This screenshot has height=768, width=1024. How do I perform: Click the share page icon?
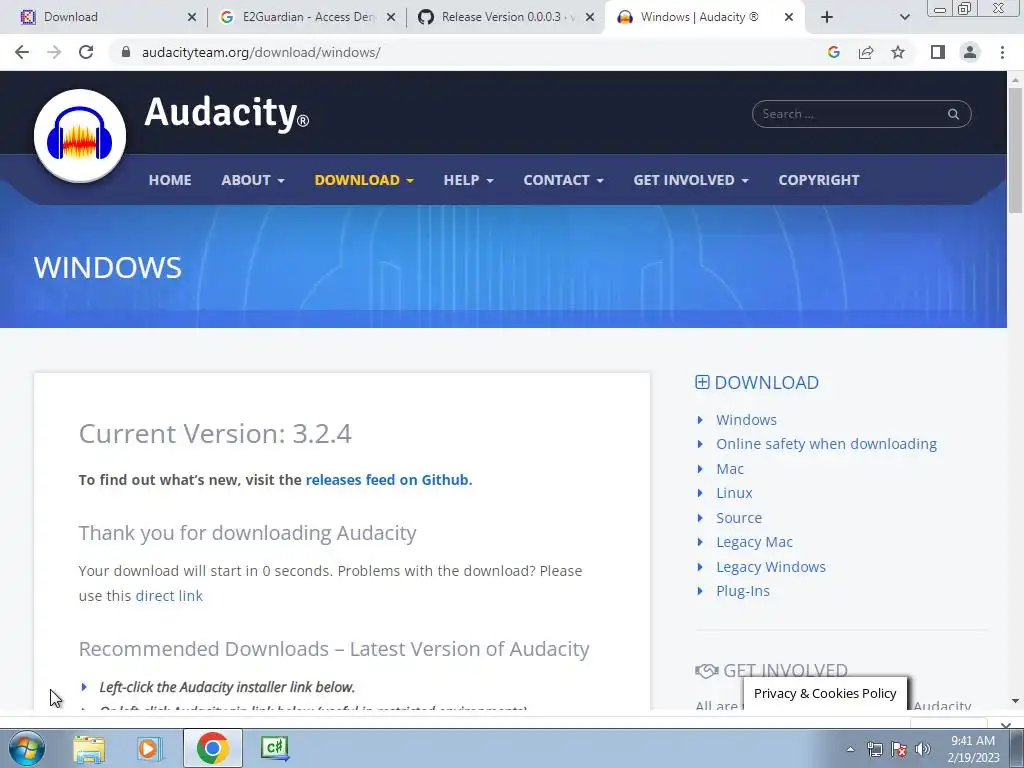pos(866,52)
